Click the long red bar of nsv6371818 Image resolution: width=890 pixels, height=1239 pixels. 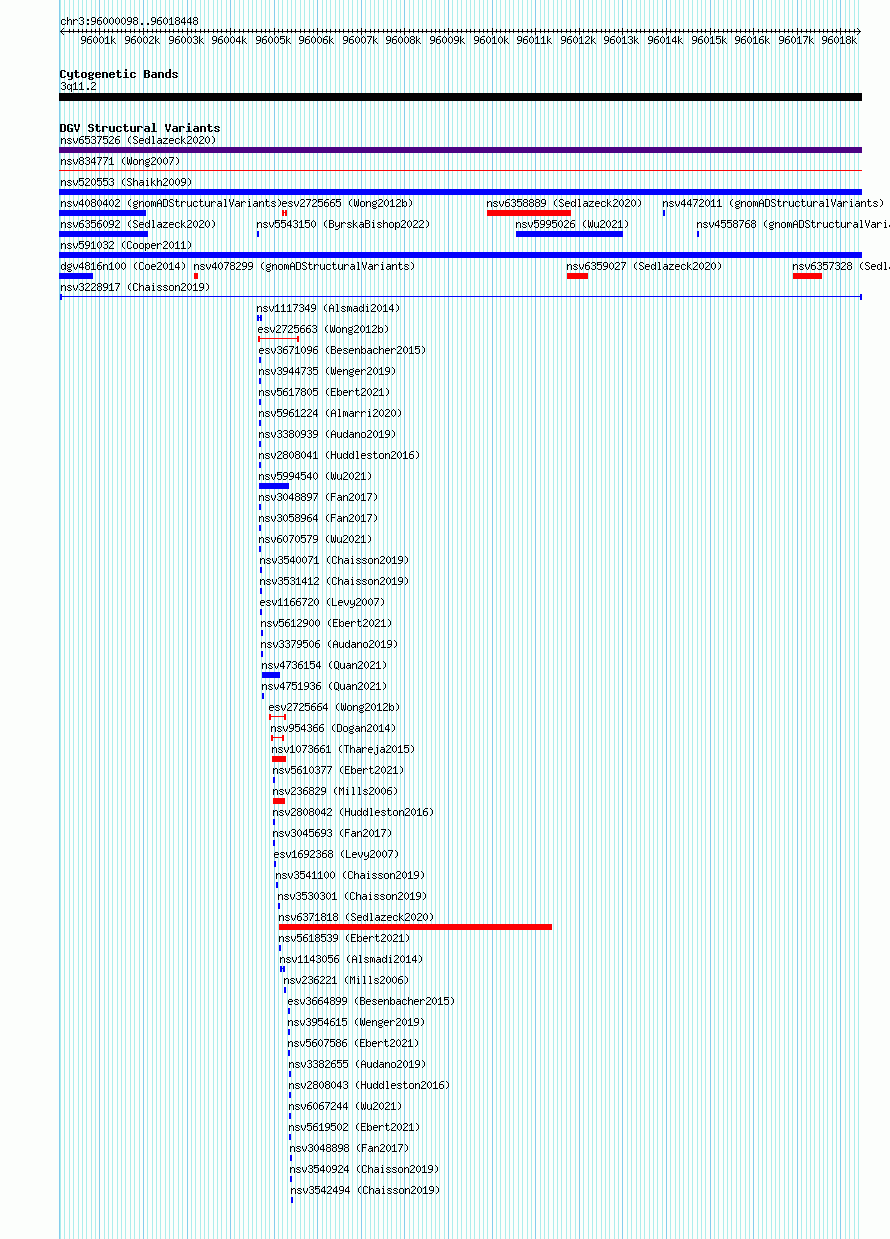(x=415, y=927)
